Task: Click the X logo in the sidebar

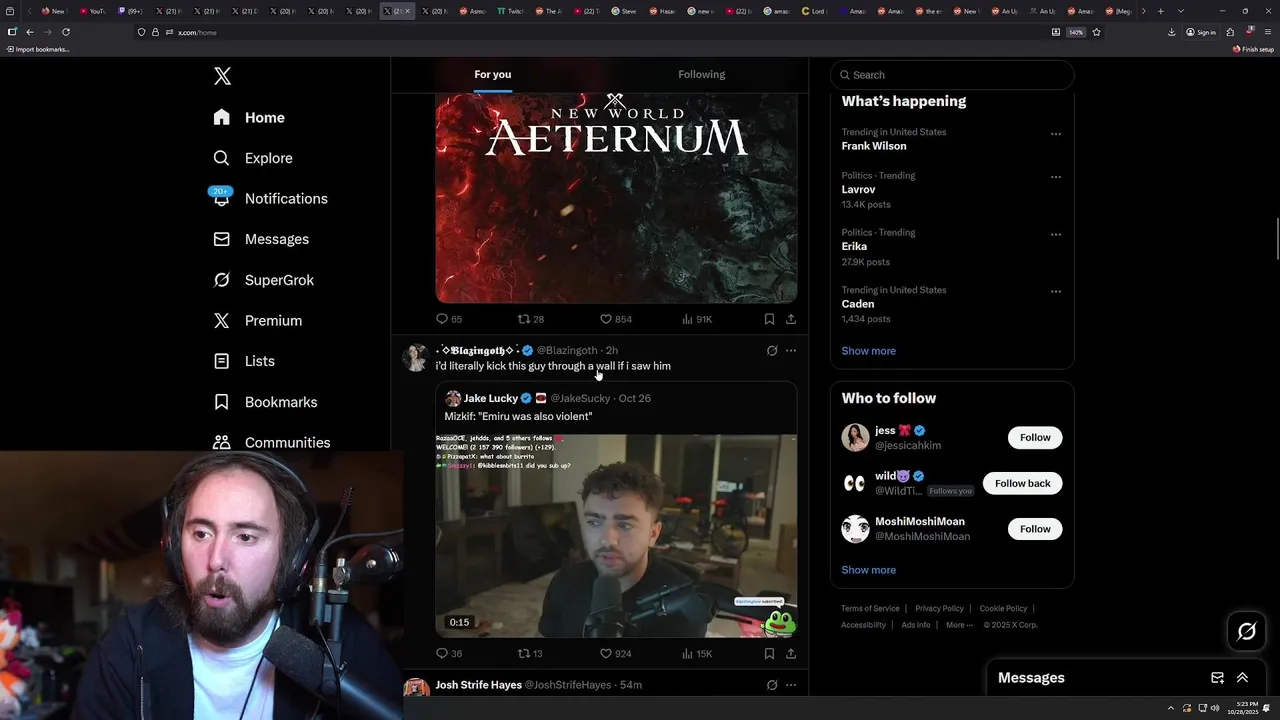Action: (222, 76)
